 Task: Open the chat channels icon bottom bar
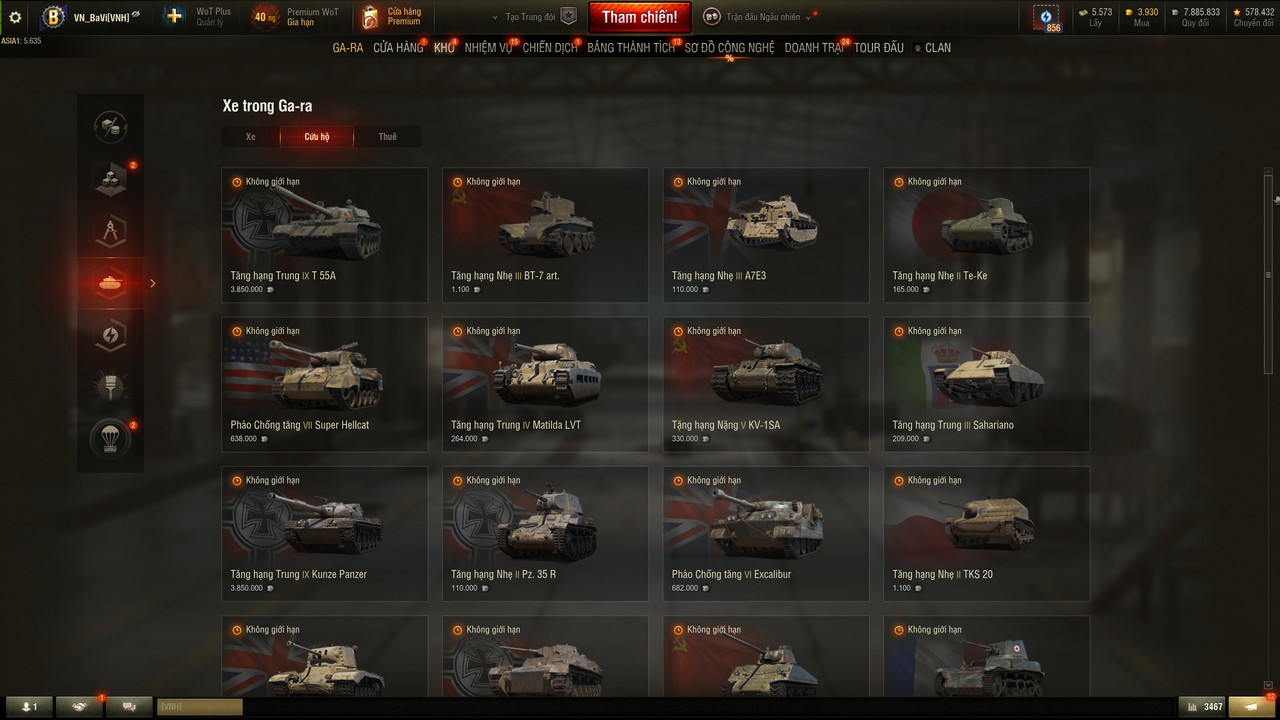point(129,707)
